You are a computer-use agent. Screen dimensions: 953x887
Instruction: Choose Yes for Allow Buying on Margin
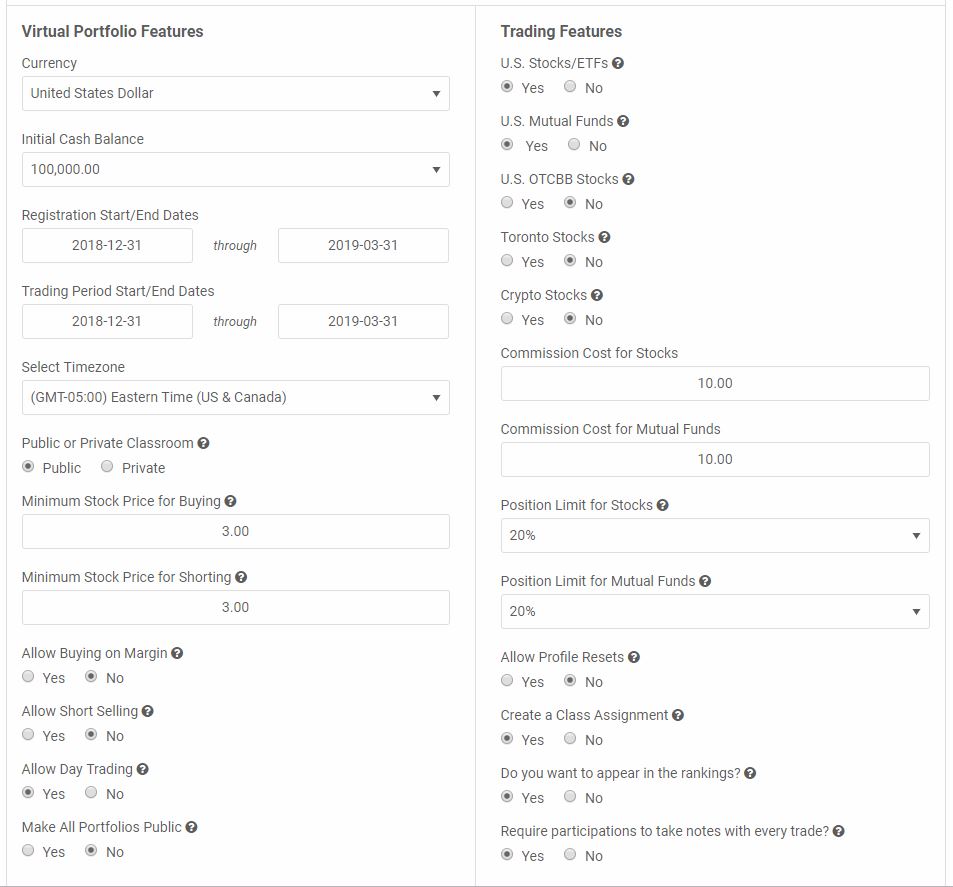point(28,676)
